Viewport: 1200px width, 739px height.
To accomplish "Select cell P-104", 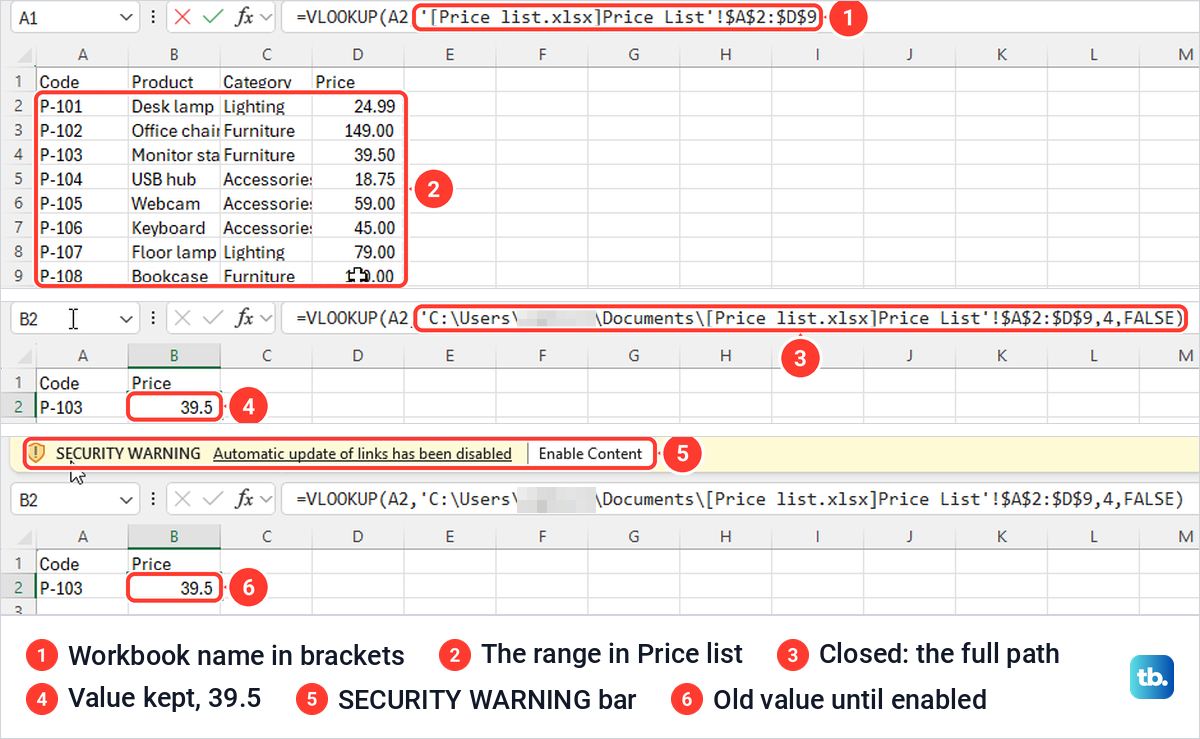I will 82,179.
